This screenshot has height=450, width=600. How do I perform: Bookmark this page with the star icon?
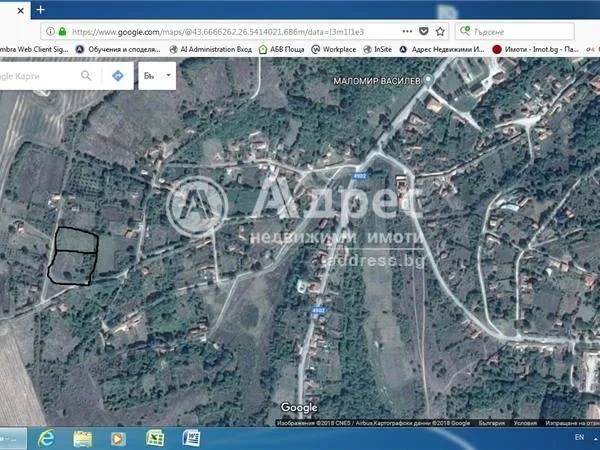coord(441,32)
